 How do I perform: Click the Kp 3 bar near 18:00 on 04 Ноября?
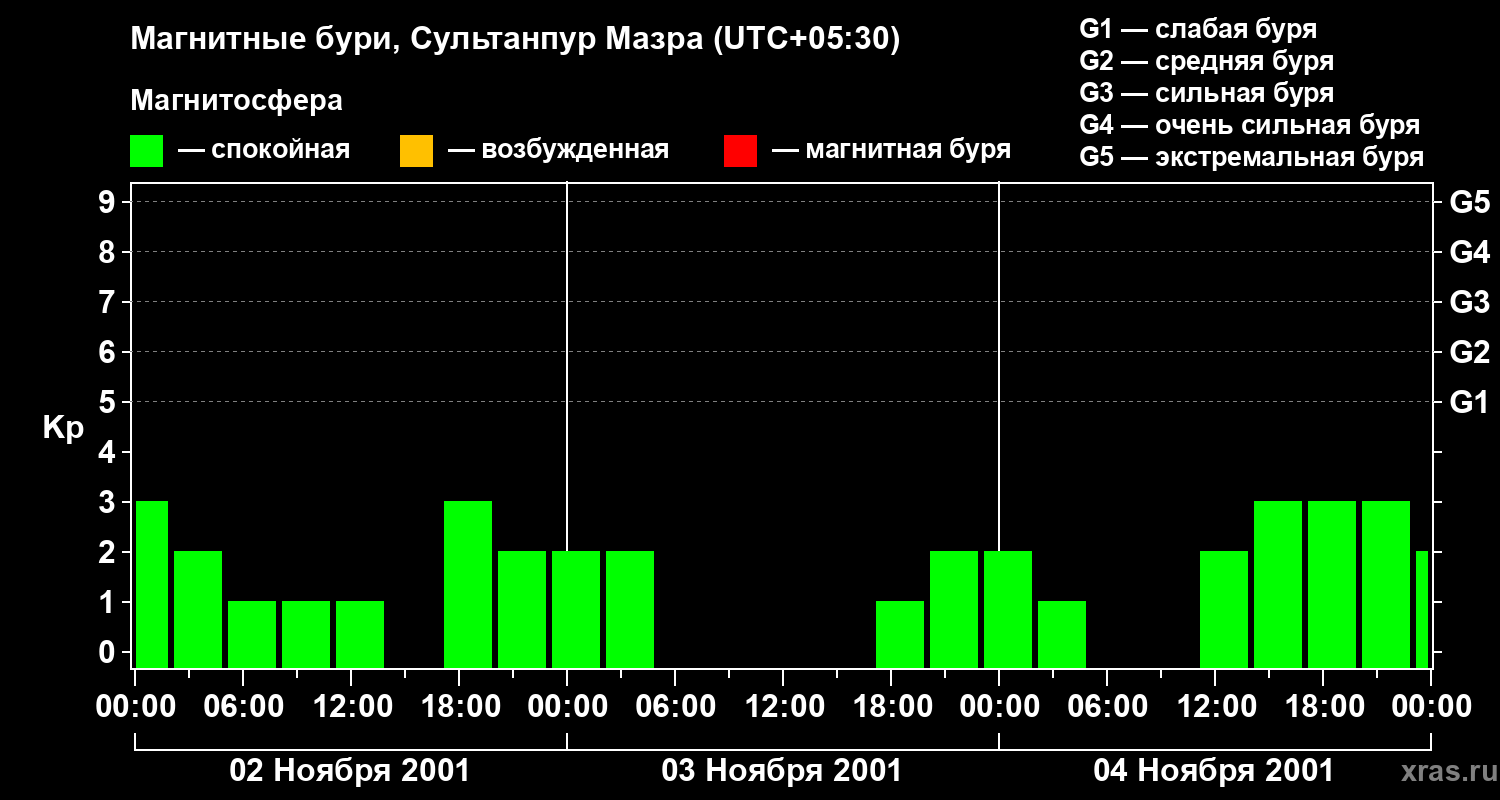[x=1332, y=584]
